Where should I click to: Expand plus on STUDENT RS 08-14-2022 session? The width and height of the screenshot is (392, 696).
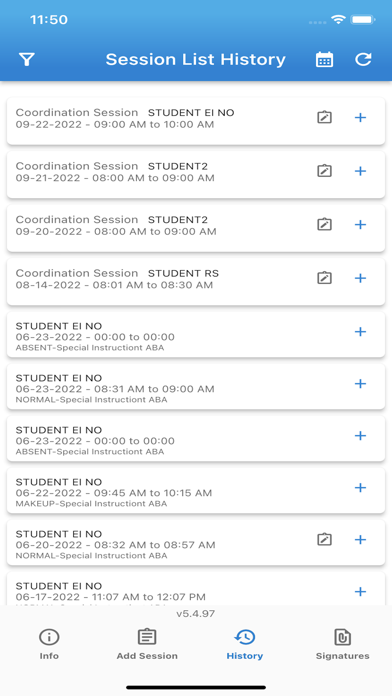(x=360, y=278)
